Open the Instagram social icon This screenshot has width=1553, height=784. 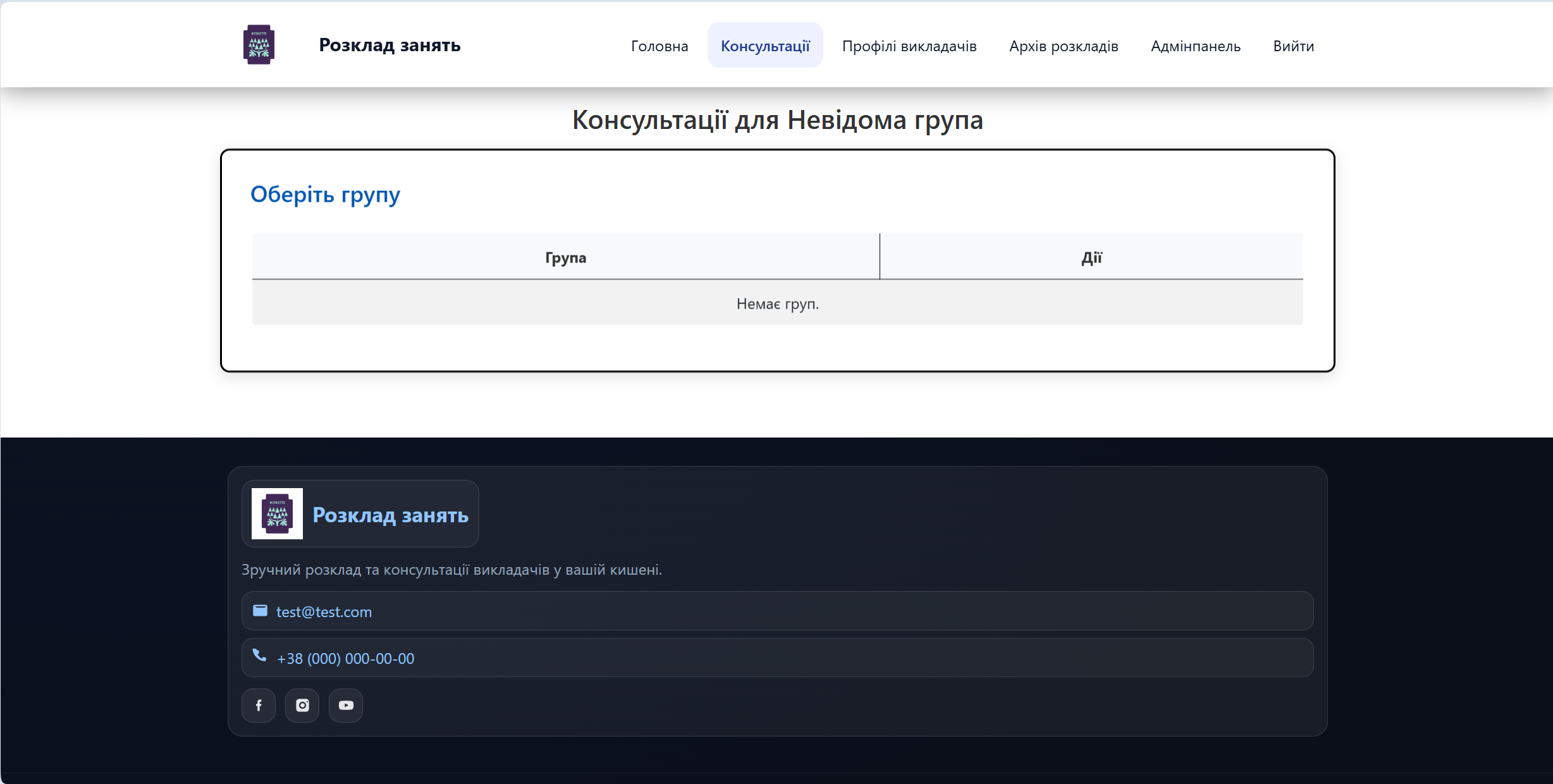click(302, 705)
